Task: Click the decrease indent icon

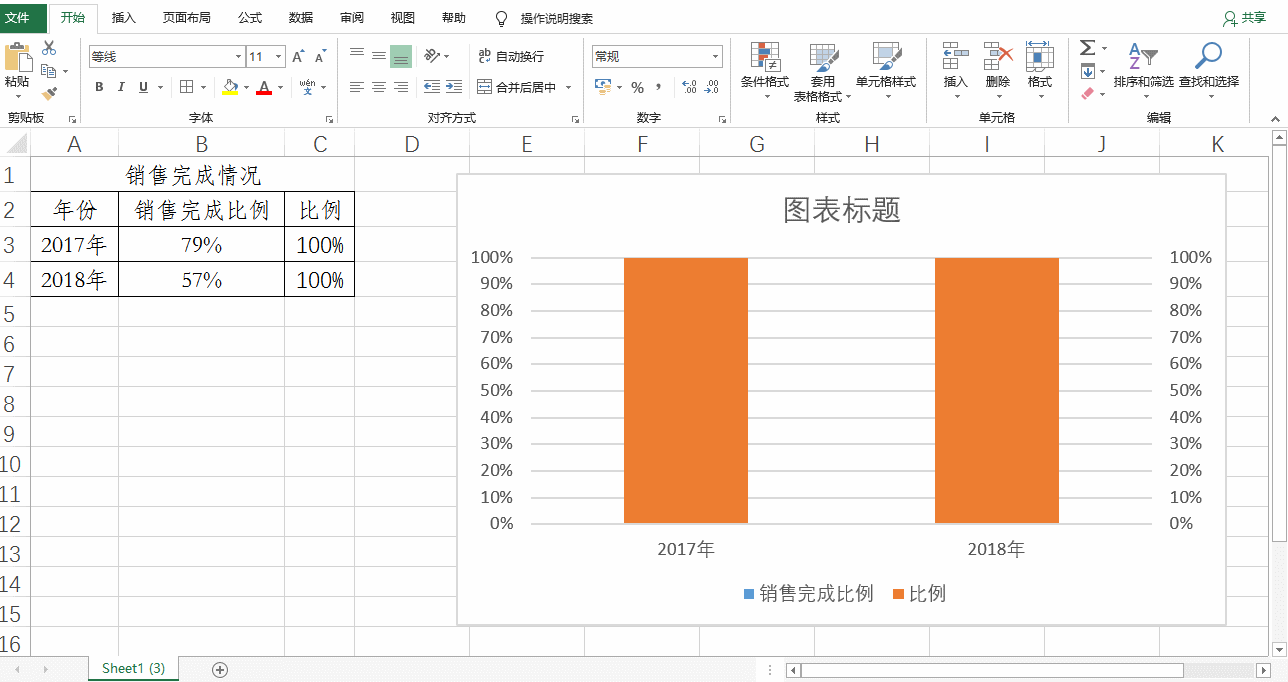Action: [432, 87]
